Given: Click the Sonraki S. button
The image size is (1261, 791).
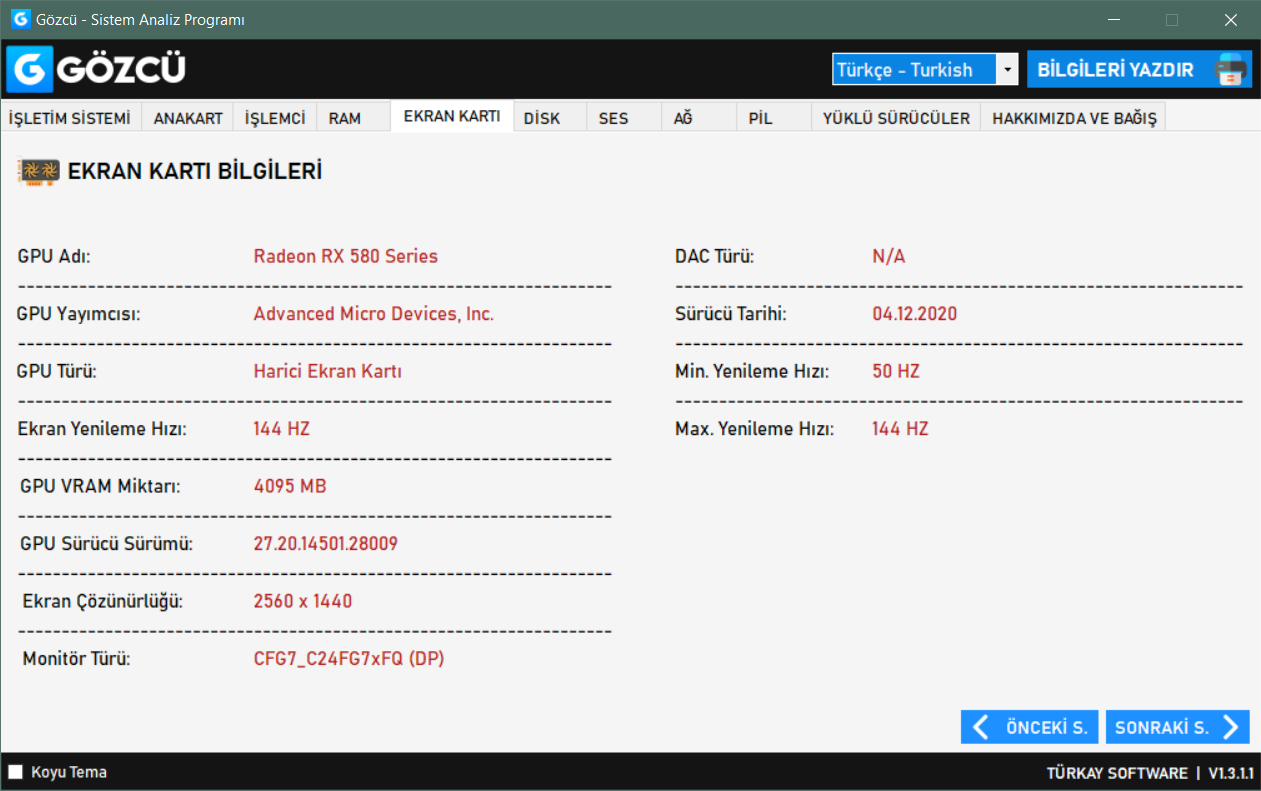Looking at the screenshot, I should [x=1178, y=727].
